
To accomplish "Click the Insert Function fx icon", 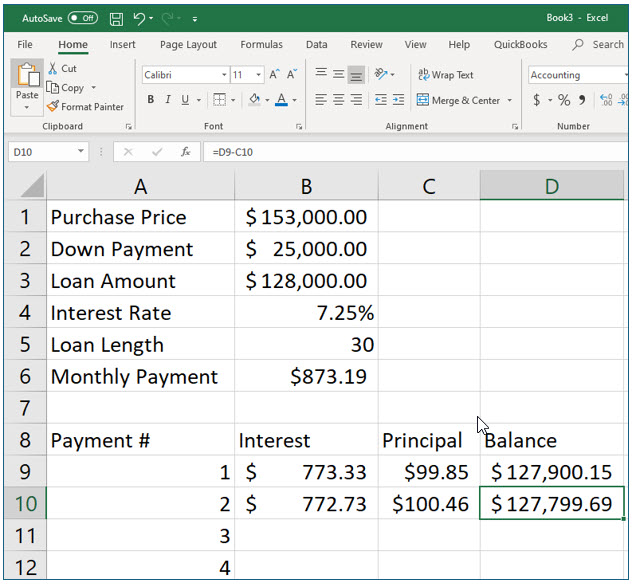I will pos(186,152).
